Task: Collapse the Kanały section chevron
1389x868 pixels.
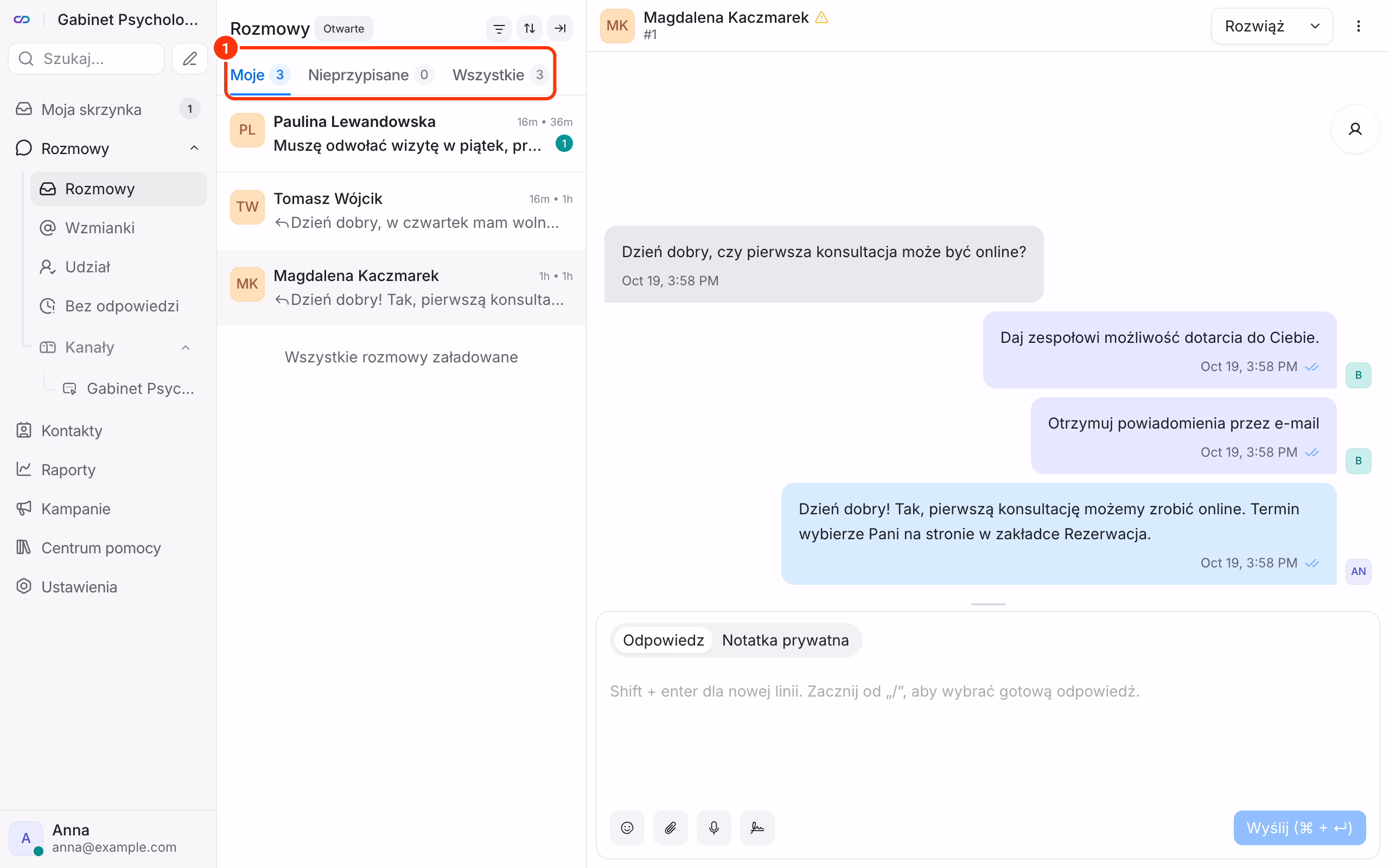Action: pos(186,347)
